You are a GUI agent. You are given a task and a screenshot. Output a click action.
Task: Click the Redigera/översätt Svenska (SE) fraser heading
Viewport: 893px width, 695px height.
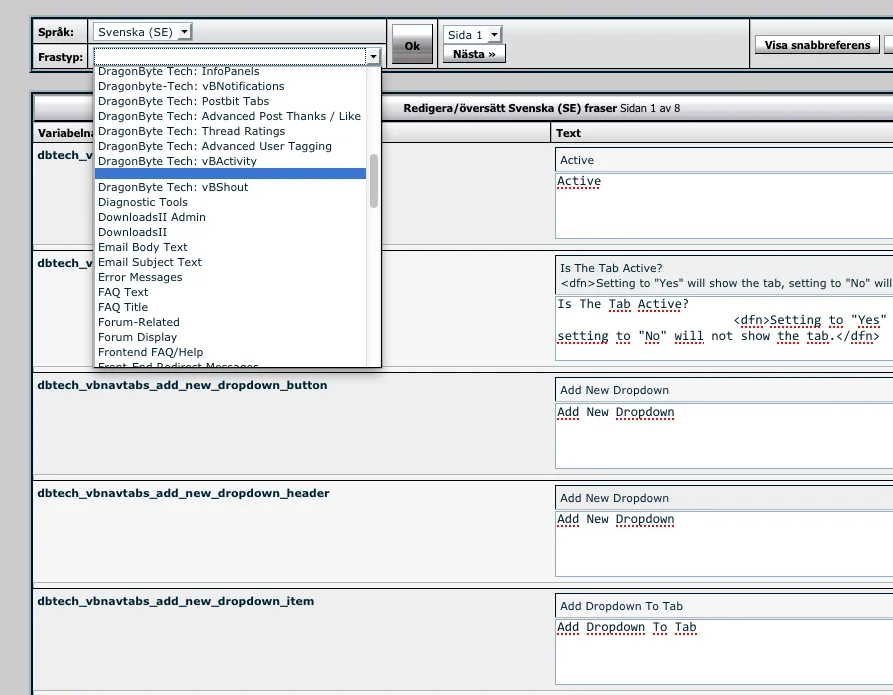(x=510, y=108)
